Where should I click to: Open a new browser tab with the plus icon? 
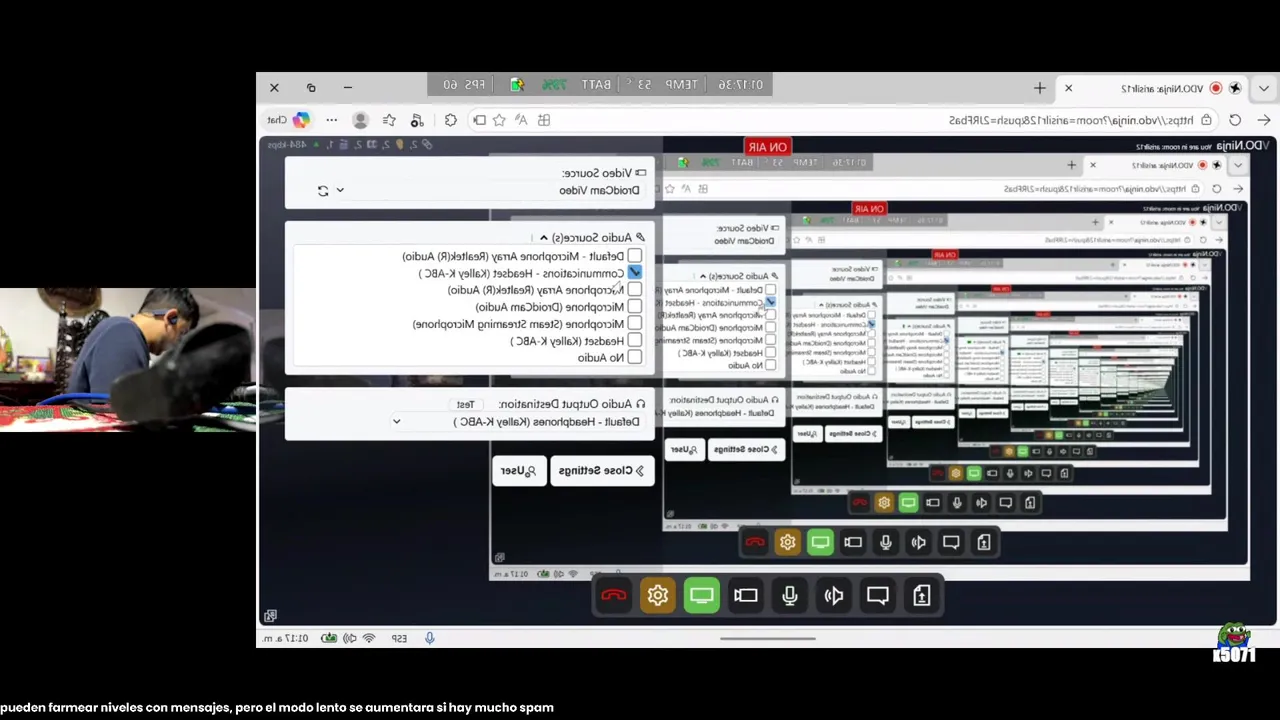pos(1040,88)
